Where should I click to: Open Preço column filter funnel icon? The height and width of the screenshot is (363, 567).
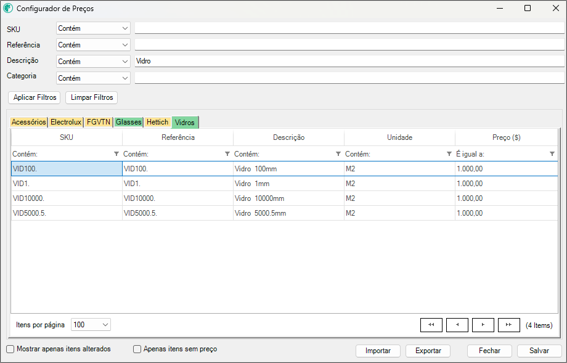tap(552, 154)
